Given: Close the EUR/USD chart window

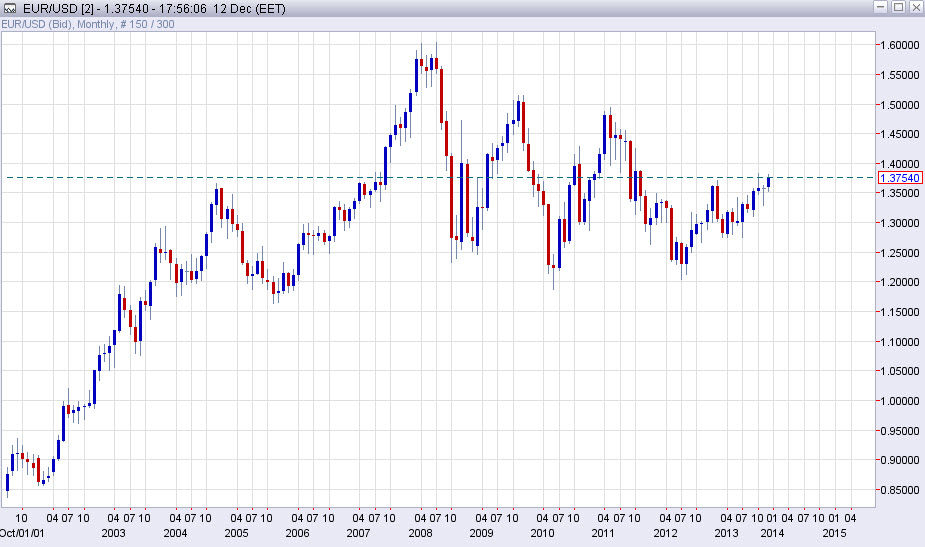Looking at the screenshot, I should (x=912, y=8).
